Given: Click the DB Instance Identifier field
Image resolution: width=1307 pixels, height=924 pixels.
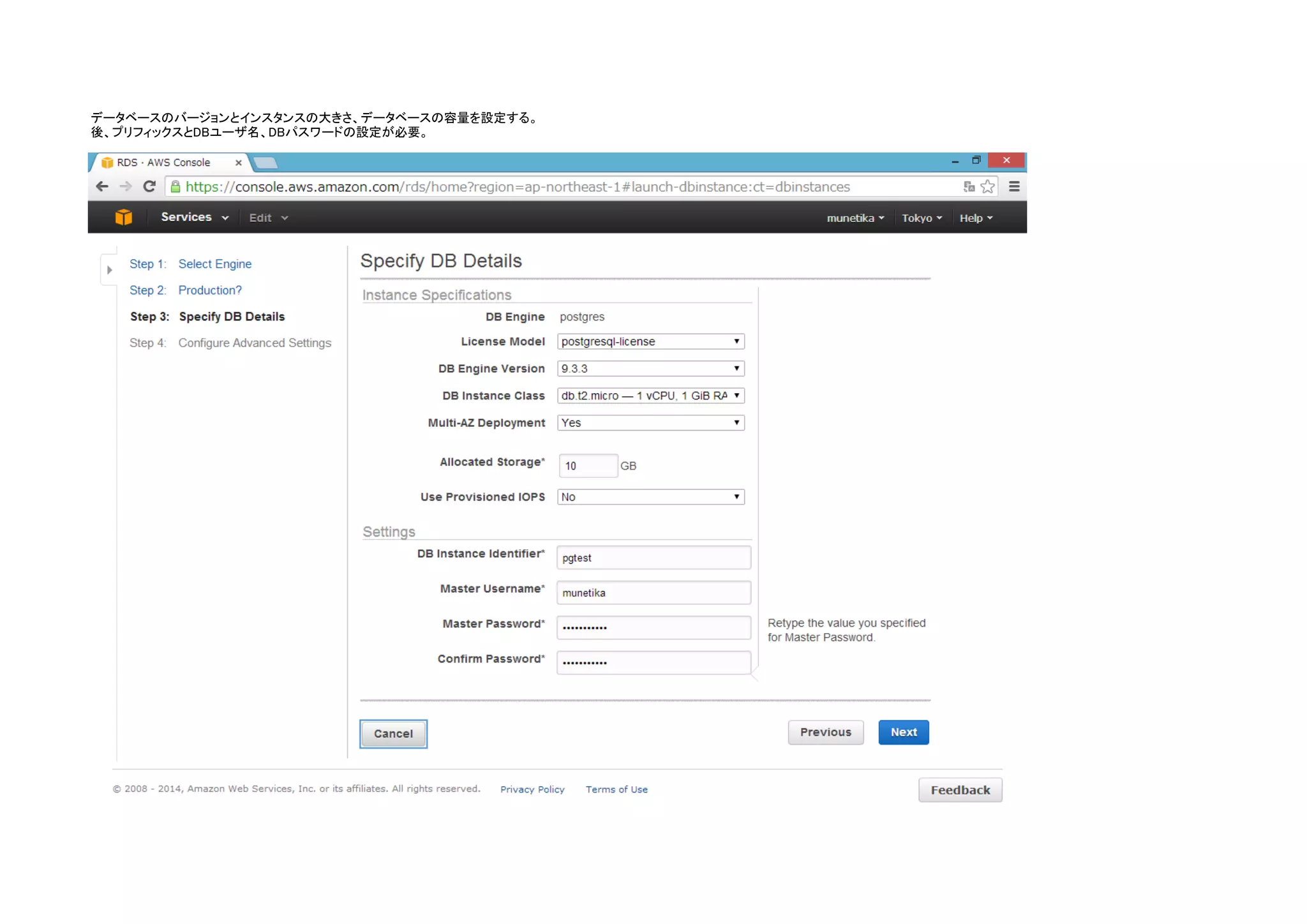Looking at the screenshot, I should pos(653,558).
